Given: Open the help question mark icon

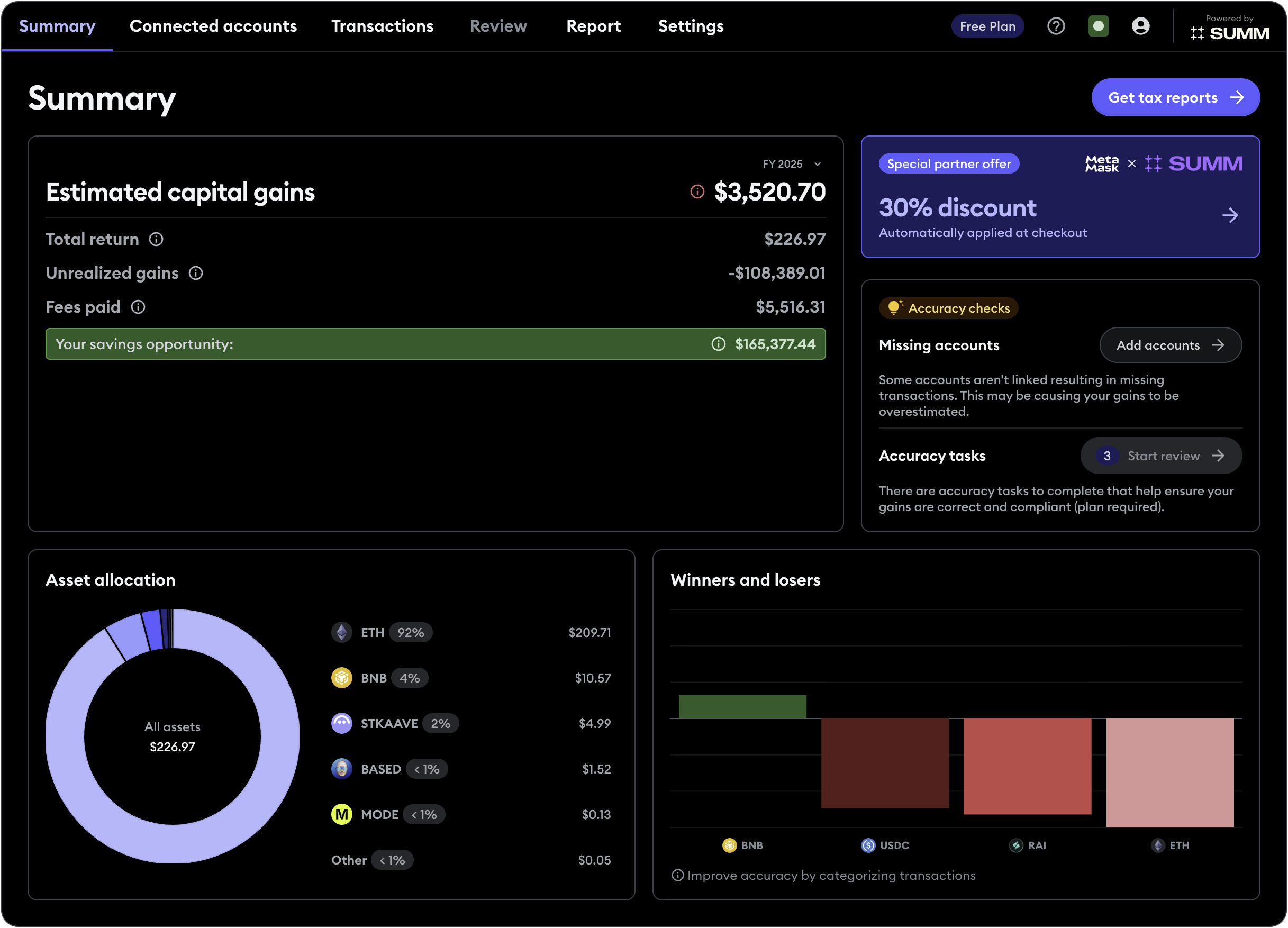Looking at the screenshot, I should [1056, 26].
